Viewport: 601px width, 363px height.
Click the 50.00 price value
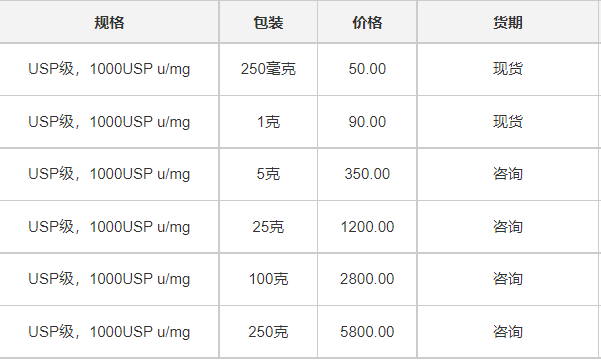tap(367, 69)
